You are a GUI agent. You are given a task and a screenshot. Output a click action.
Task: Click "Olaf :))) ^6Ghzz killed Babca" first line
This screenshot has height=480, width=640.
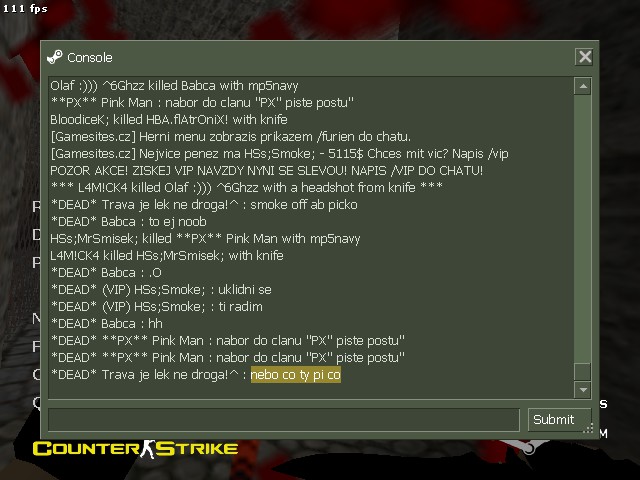[x=174, y=86]
